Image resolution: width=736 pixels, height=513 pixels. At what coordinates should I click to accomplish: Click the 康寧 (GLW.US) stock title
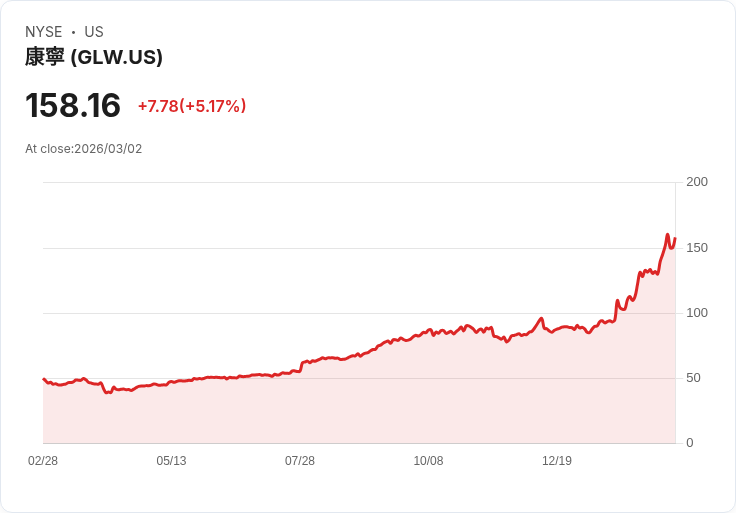coord(94,57)
